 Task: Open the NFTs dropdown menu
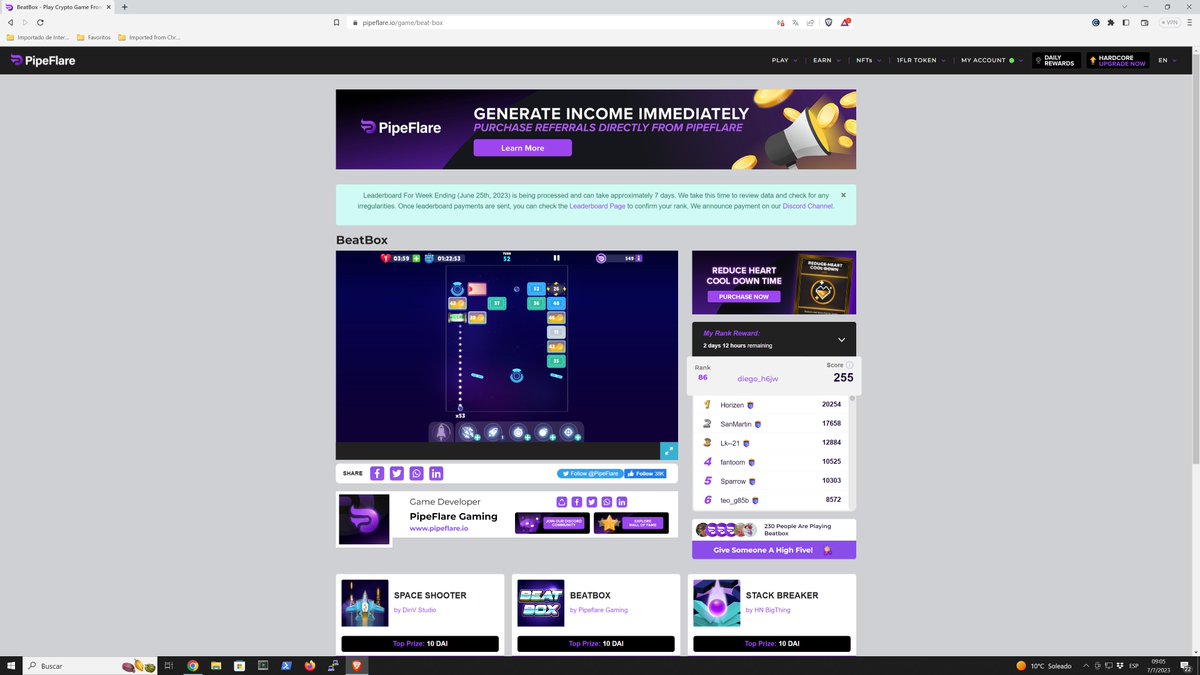tap(868, 60)
